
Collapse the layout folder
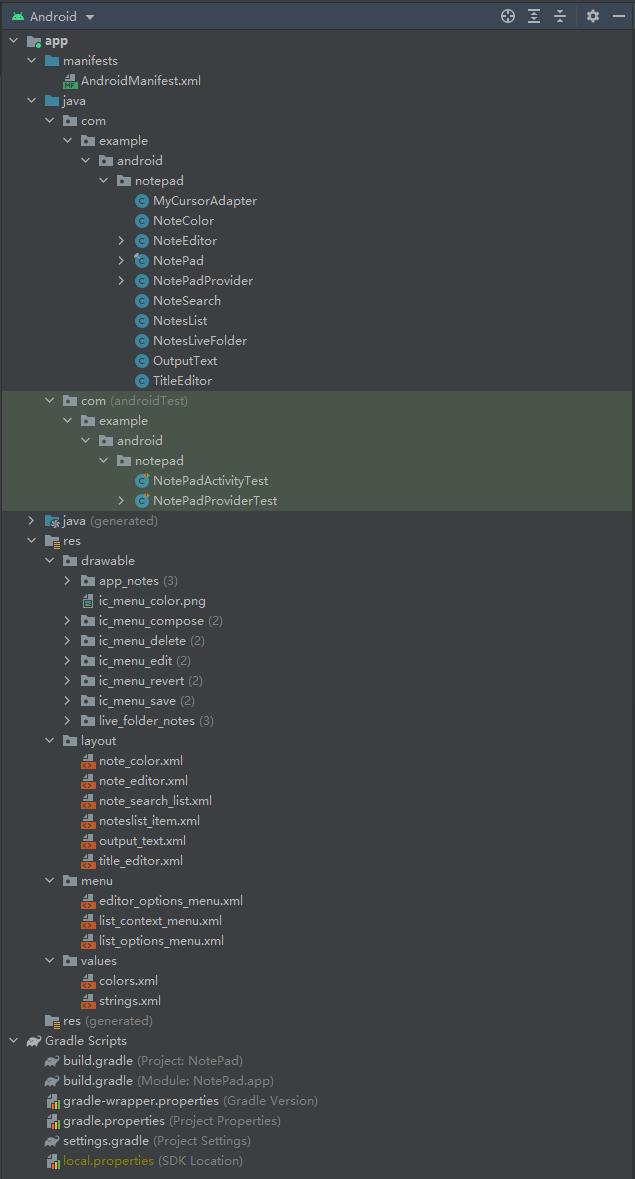point(49,740)
